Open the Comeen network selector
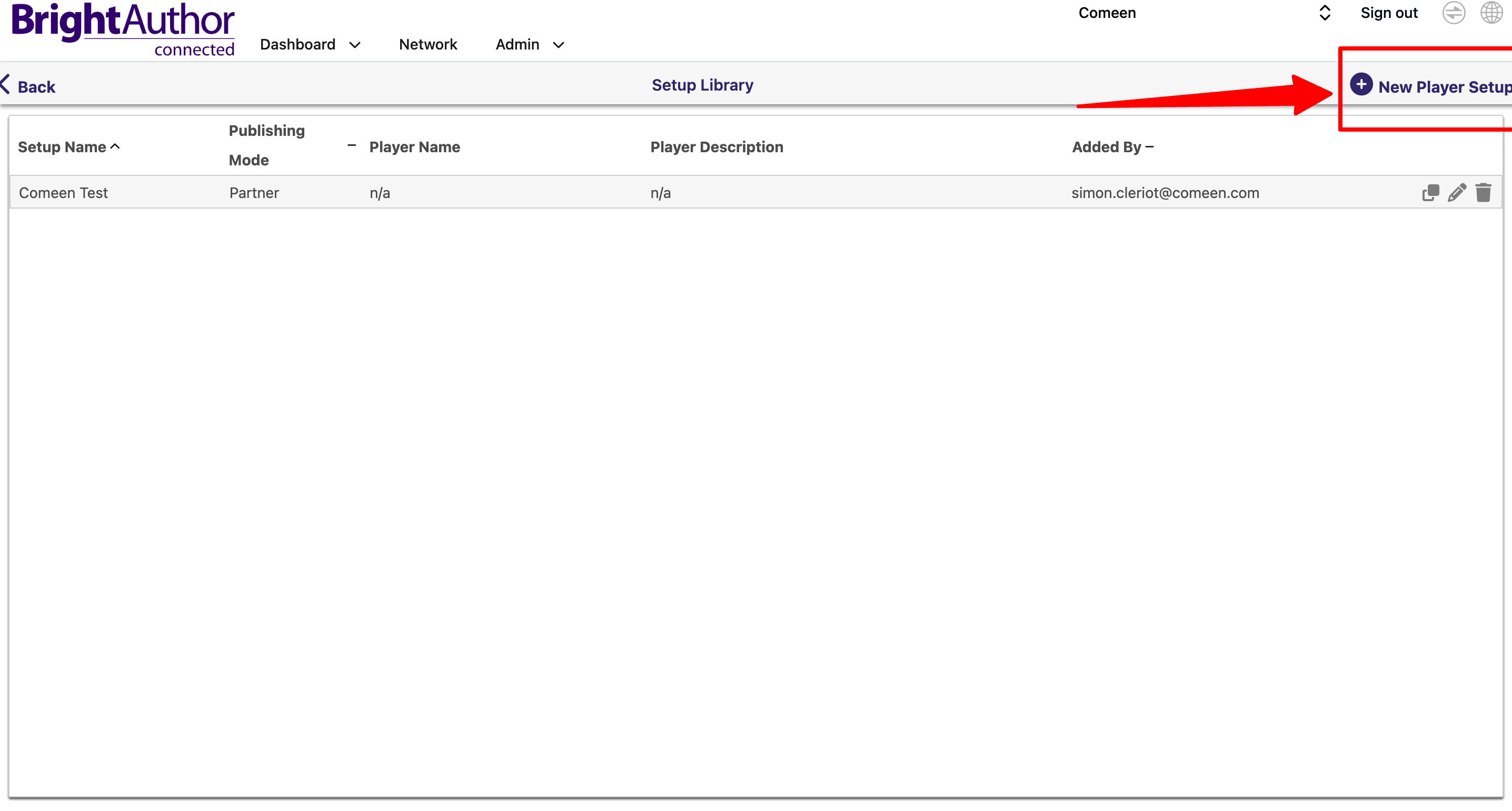Viewport: 1512px width, 811px height. tap(1205, 13)
